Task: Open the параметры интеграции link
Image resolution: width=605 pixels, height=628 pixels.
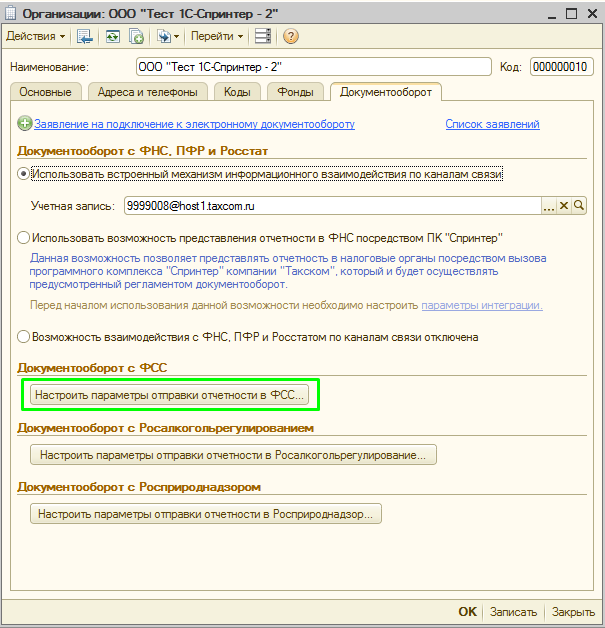Action: pos(482,305)
